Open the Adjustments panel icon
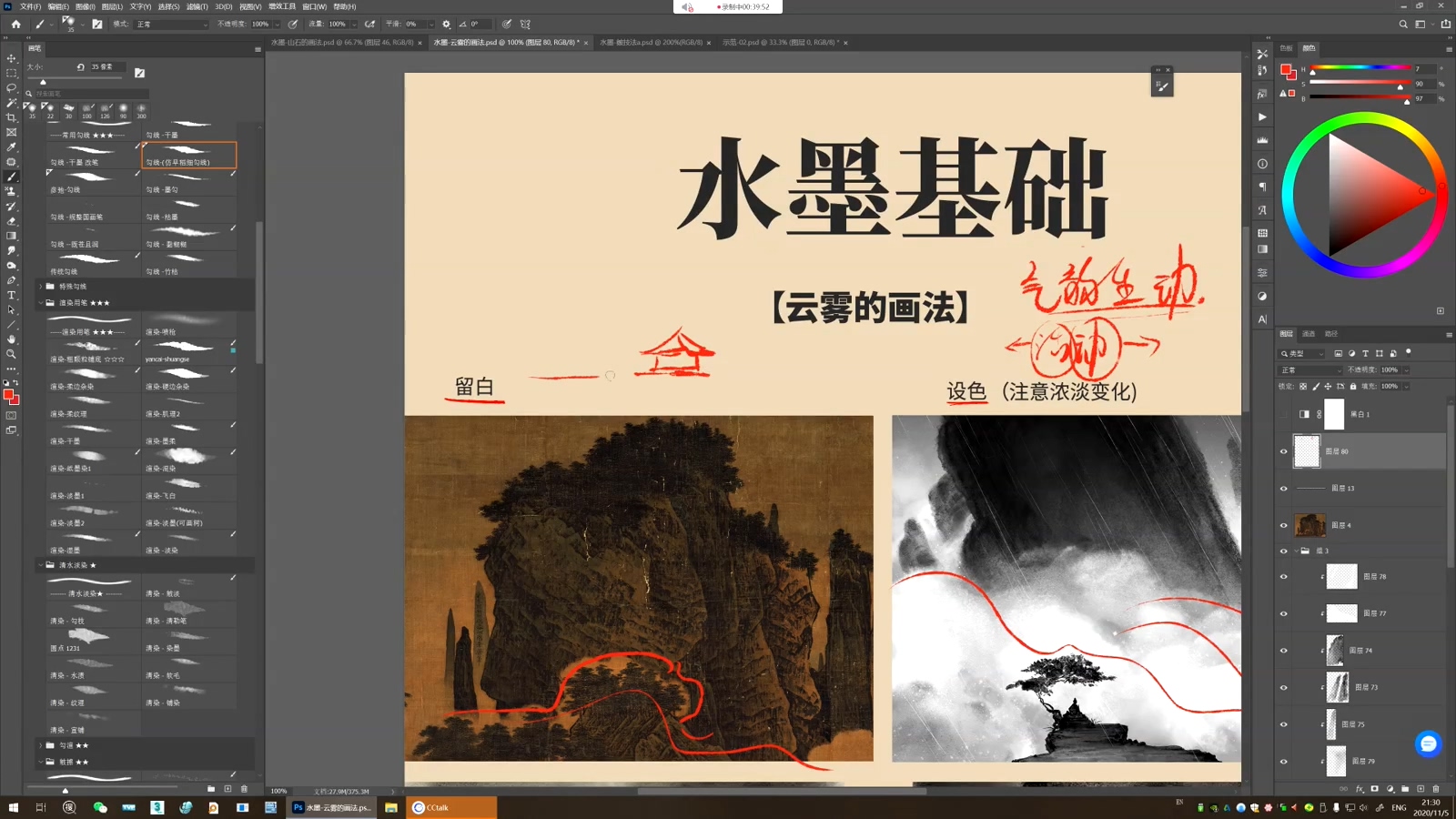The height and width of the screenshot is (819, 1456). point(1262,296)
